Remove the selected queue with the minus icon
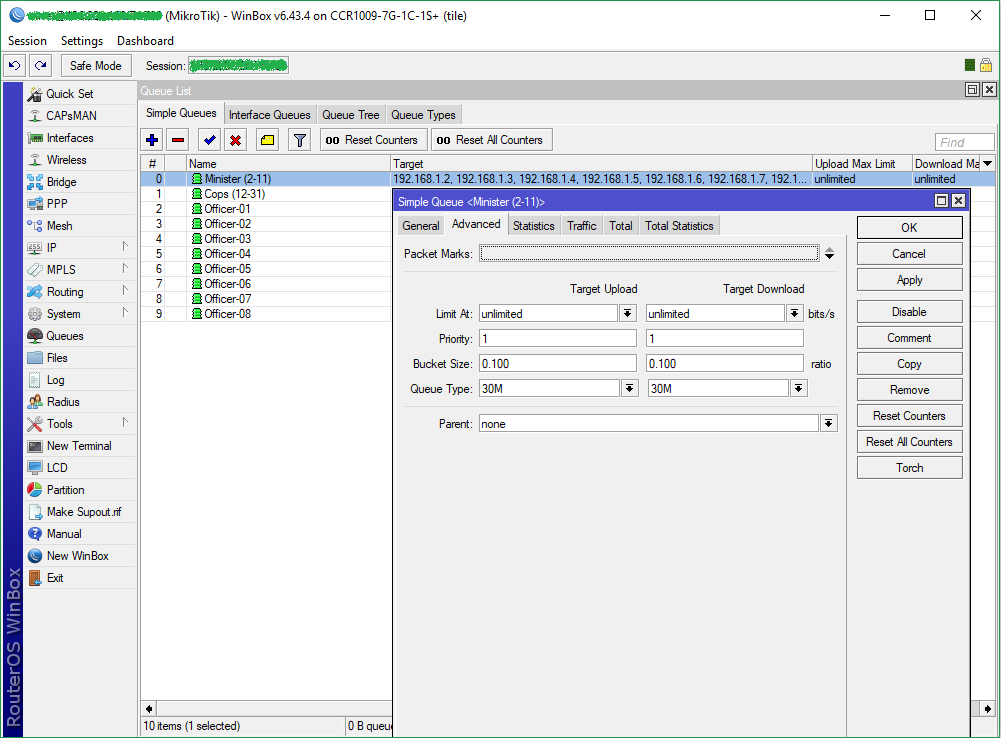This screenshot has height=738, width=1001. click(178, 140)
